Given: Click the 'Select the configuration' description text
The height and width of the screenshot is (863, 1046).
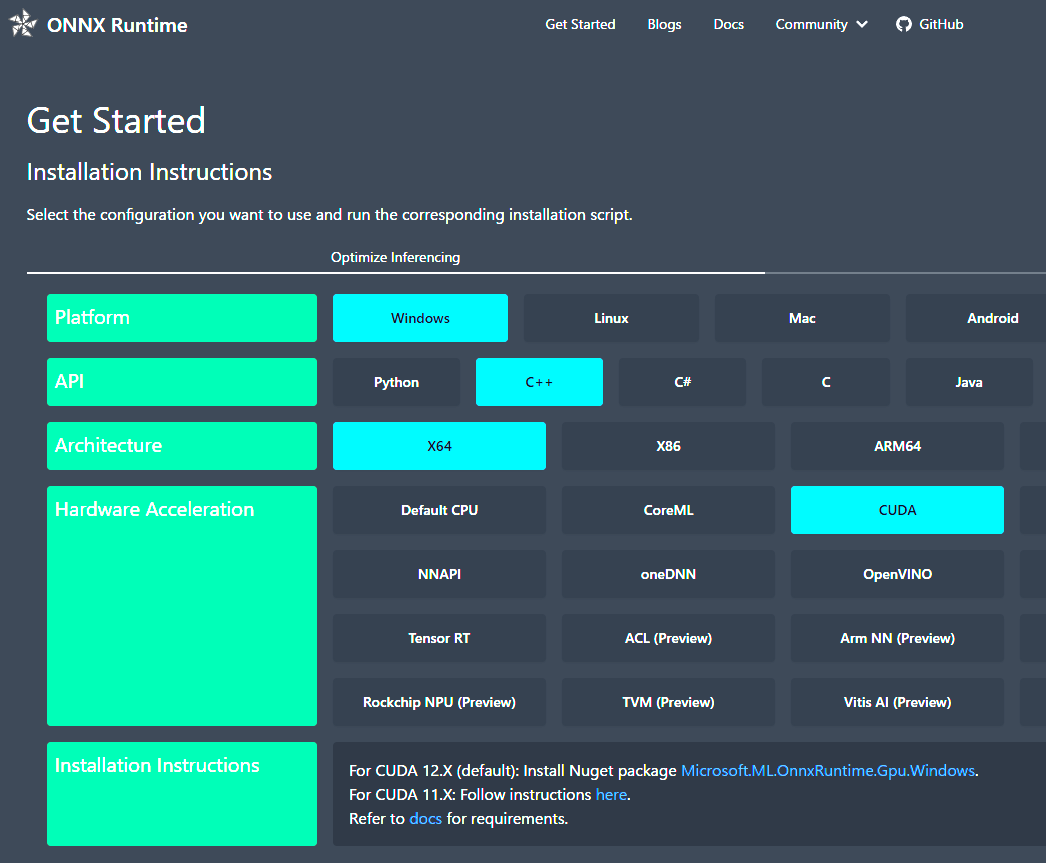Looking at the screenshot, I should pyautogui.click(x=330, y=215).
